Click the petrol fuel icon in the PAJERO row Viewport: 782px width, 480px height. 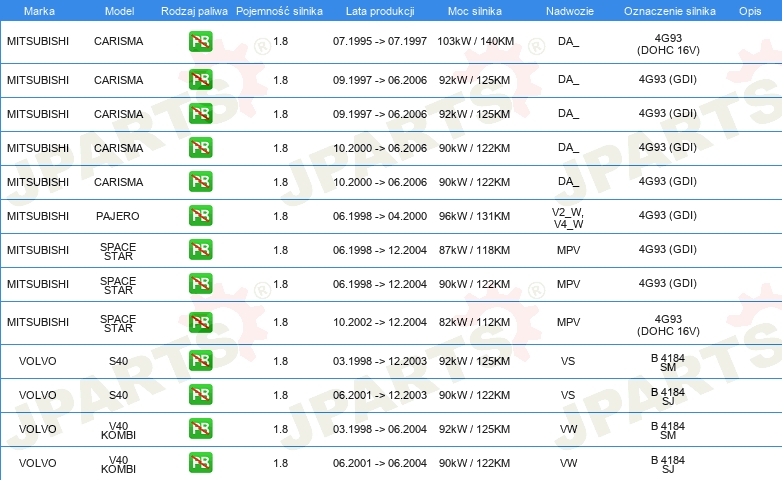pyautogui.click(x=200, y=216)
